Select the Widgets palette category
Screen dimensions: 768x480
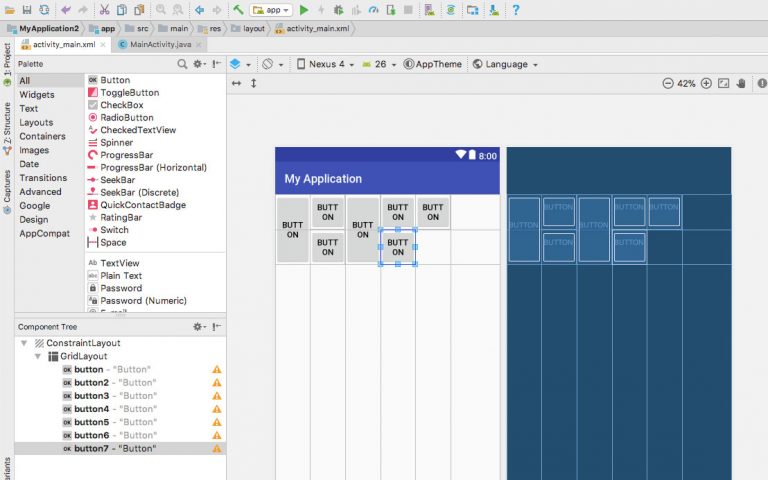coord(37,95)
